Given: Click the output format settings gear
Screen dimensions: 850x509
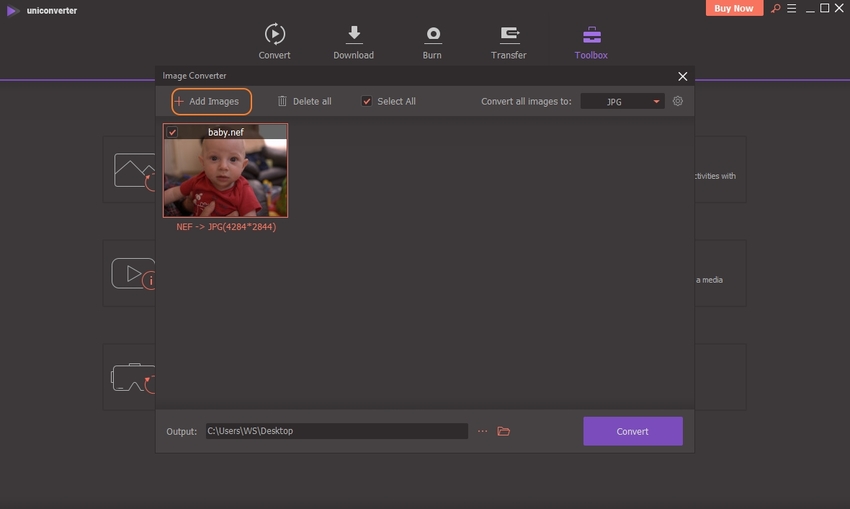Looking at the screenshot, I should click(678, 101).
